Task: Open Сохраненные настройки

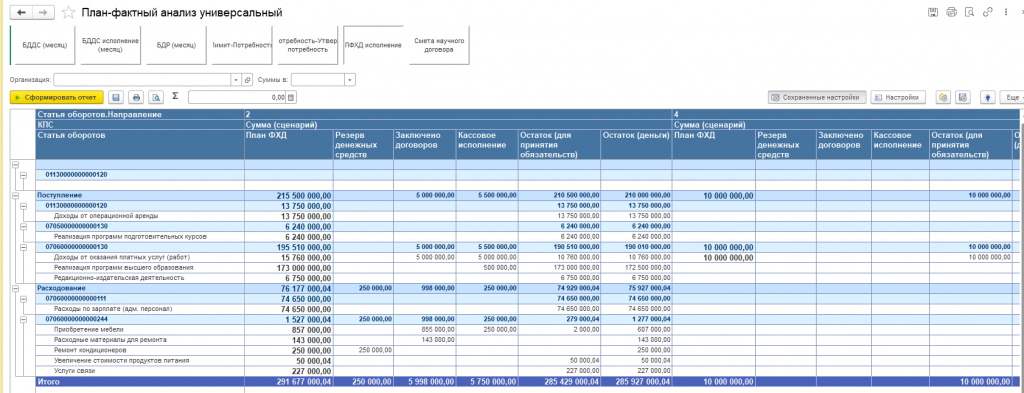Action: [817, 97]
